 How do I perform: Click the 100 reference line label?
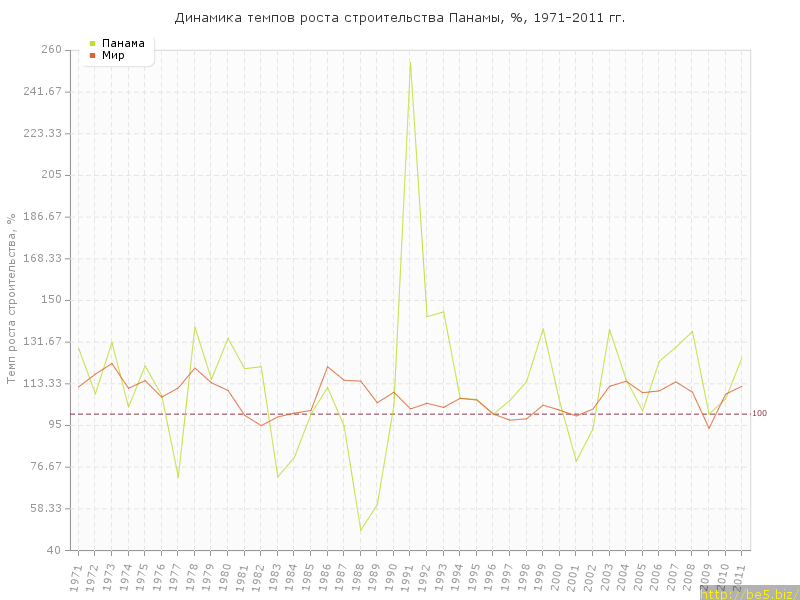click(x=759, y=413)
